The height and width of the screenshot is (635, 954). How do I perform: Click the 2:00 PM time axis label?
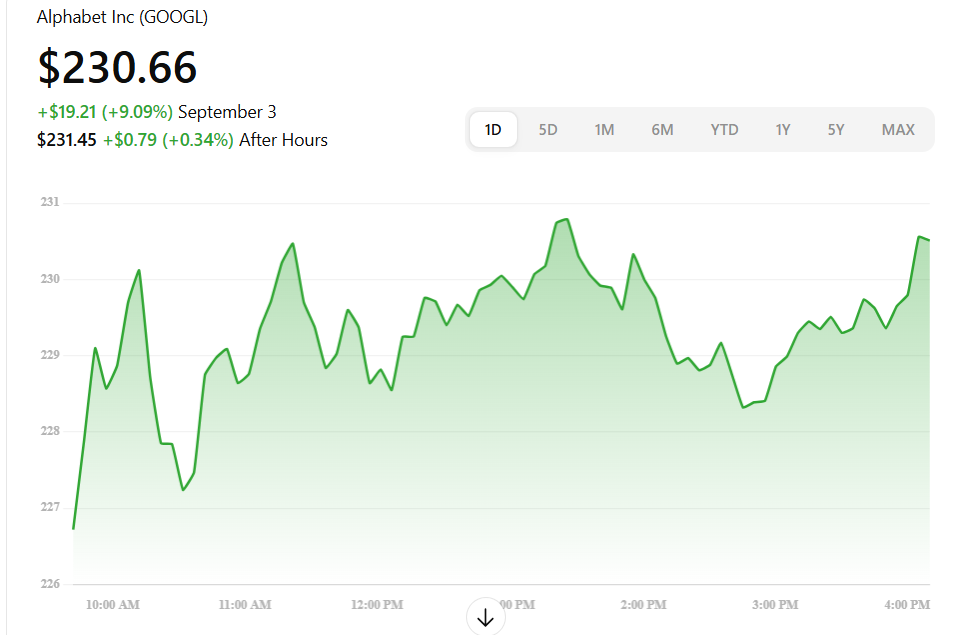point(643,605)
